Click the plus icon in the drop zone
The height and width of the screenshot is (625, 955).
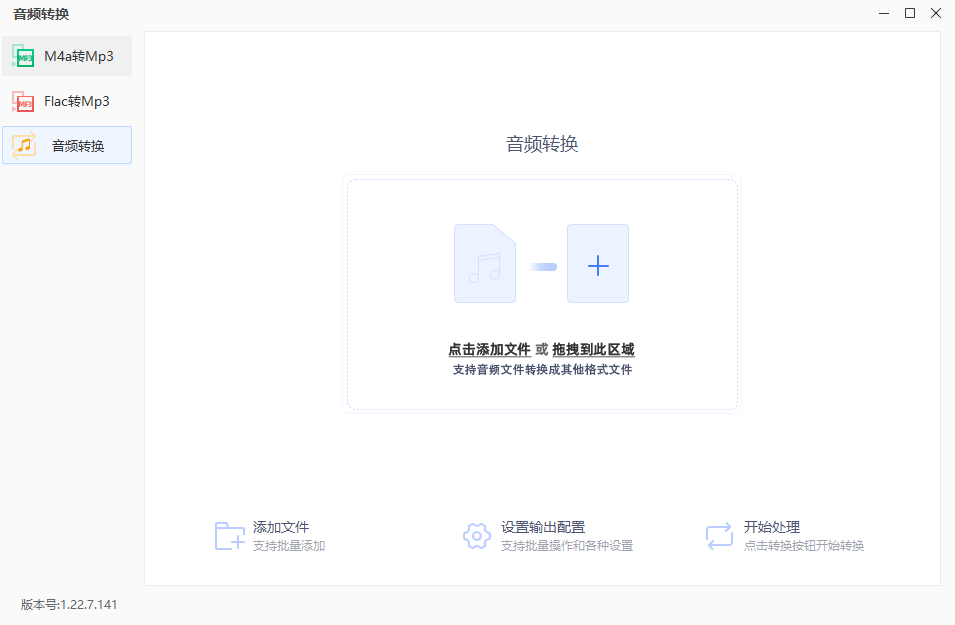click(x=598, y=264)
